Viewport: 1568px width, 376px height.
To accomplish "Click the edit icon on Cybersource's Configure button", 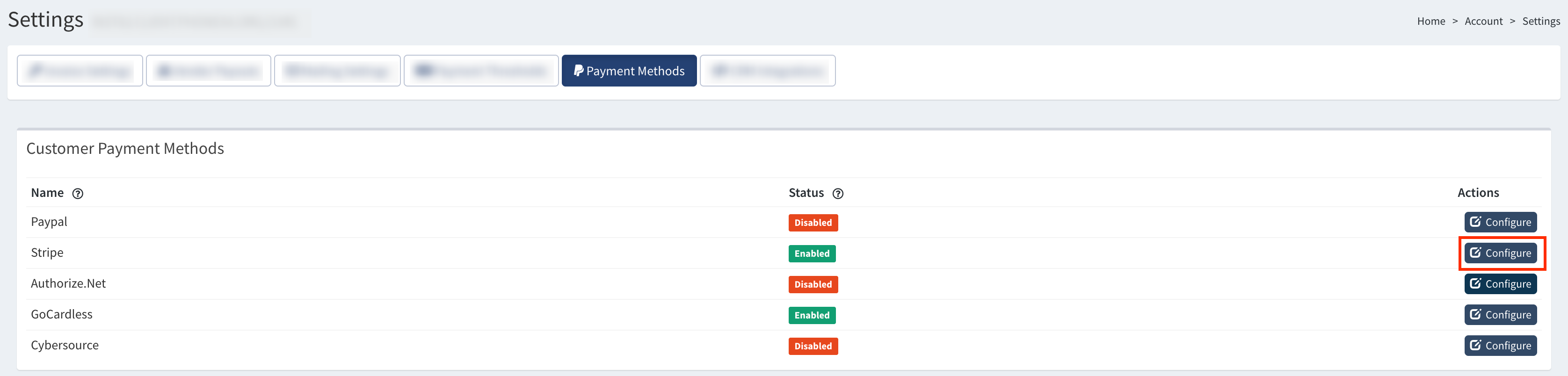I will click(1475, 345).
